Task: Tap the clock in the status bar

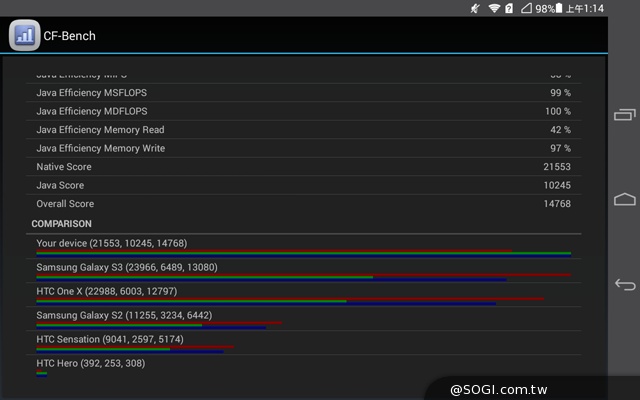Action: 585,8
